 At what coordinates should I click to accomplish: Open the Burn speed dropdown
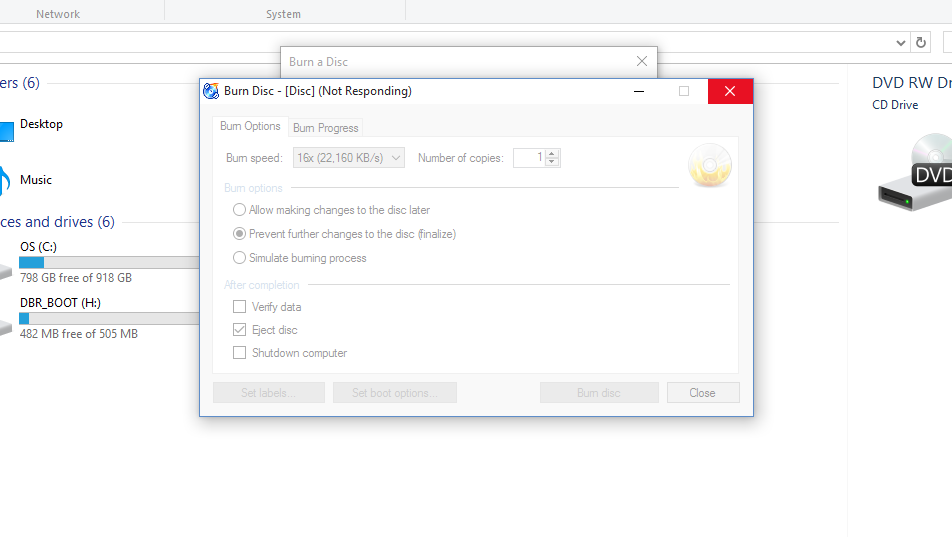click(348, 158)
